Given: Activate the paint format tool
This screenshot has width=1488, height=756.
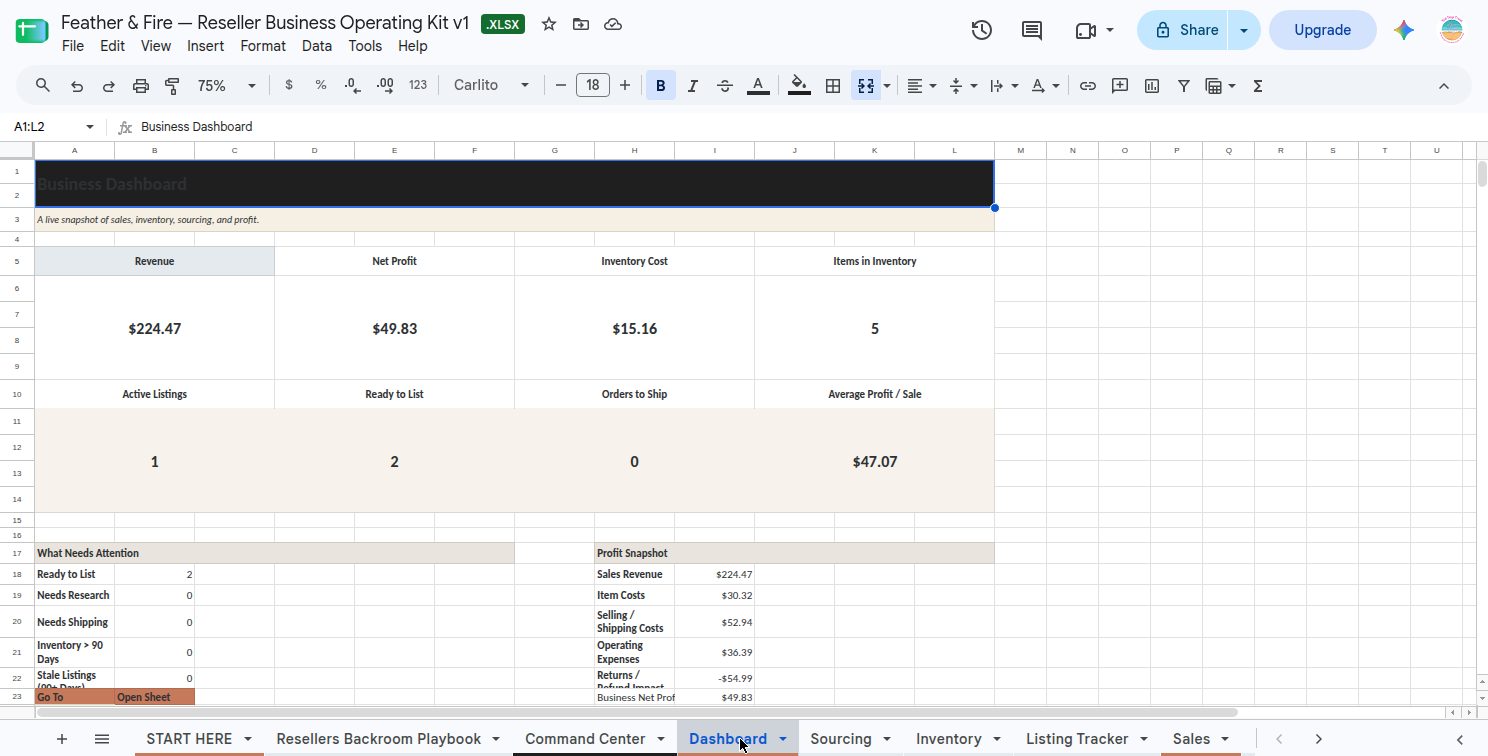Looking at the screenshot, I should [x=172, y=86].
